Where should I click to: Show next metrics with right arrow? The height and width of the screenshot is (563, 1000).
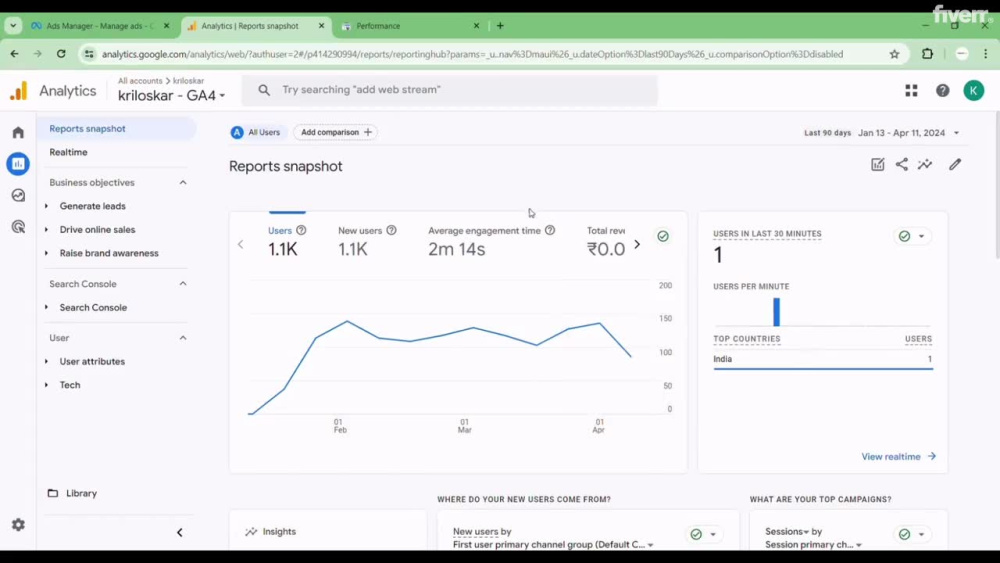636,244
